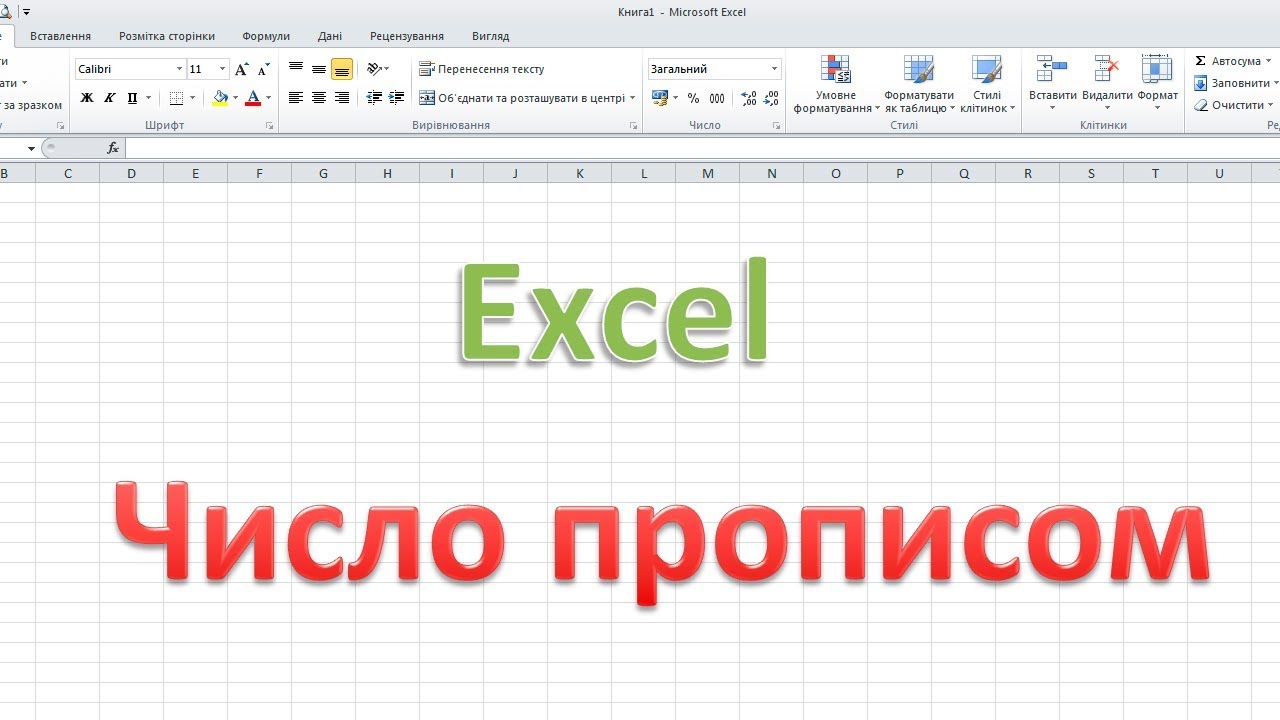Open Формат cells menu
The width and height of the screenshot is (1280, 720).
(x=1157, y=84)
